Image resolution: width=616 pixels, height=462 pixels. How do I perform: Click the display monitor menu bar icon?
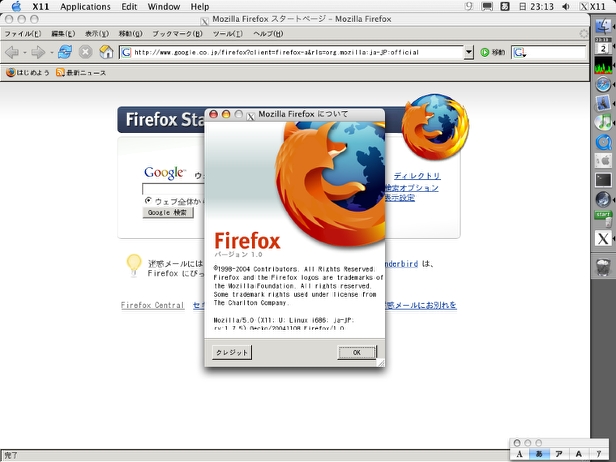487,6
